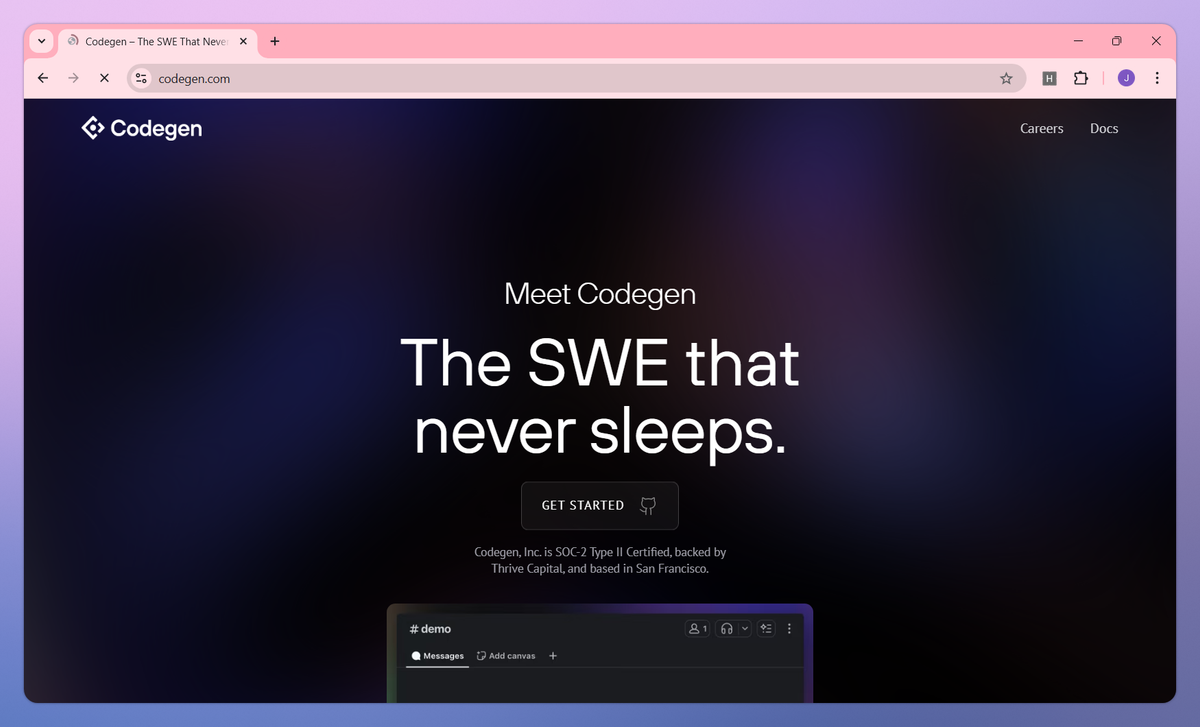
Task: Click the codegen.com address bar
Action: [x=577, y=78]
